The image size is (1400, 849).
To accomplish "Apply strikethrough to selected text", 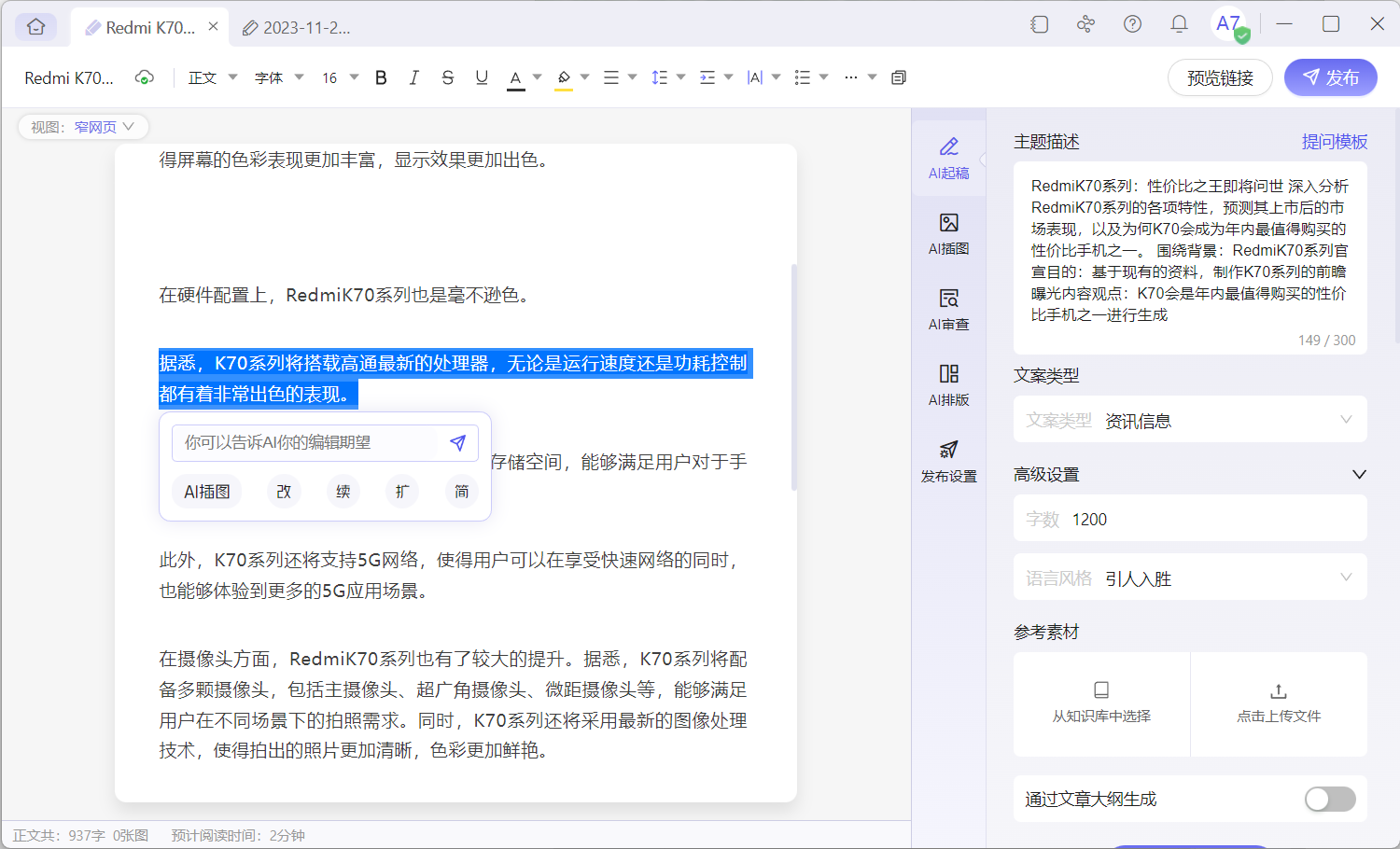I will click(x=448, y=77).
